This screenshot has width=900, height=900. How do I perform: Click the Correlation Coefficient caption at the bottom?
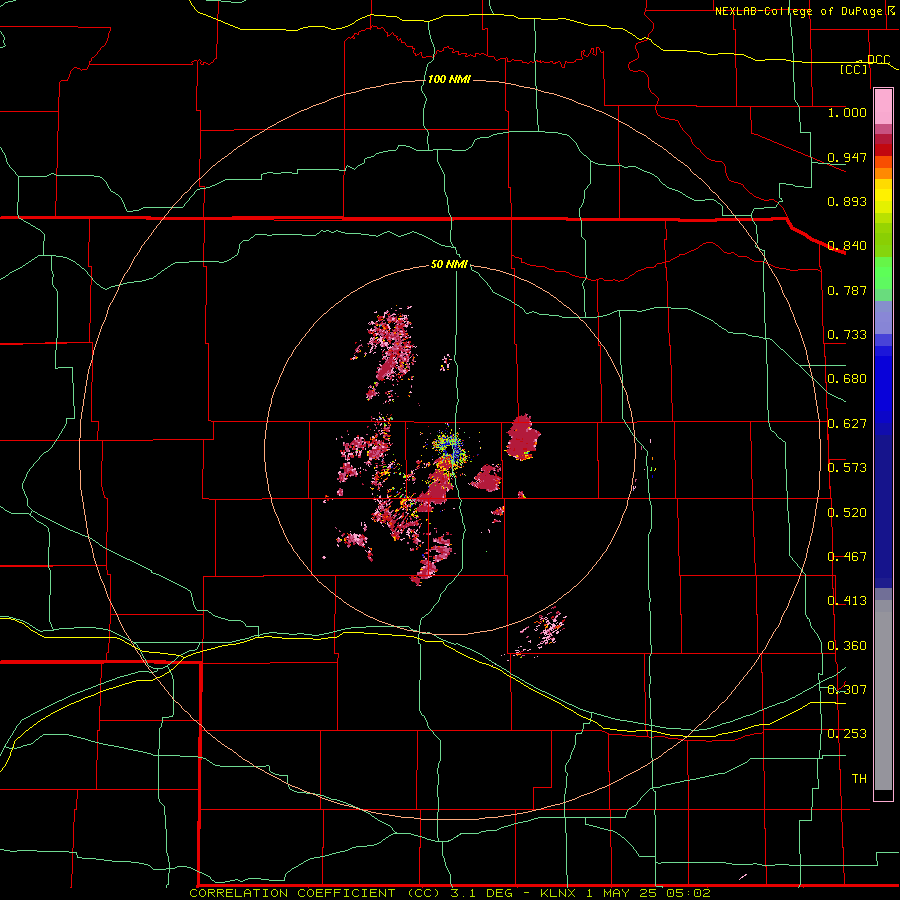(x=449, y=893)
